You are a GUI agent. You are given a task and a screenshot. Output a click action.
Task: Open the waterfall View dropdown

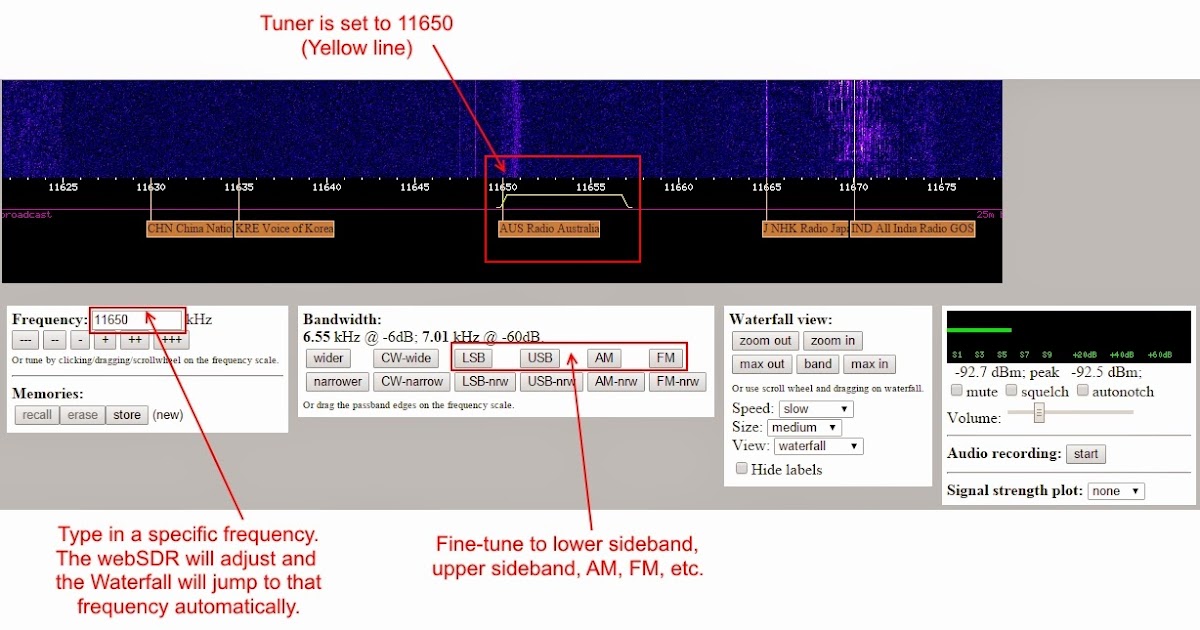[819, 446]
